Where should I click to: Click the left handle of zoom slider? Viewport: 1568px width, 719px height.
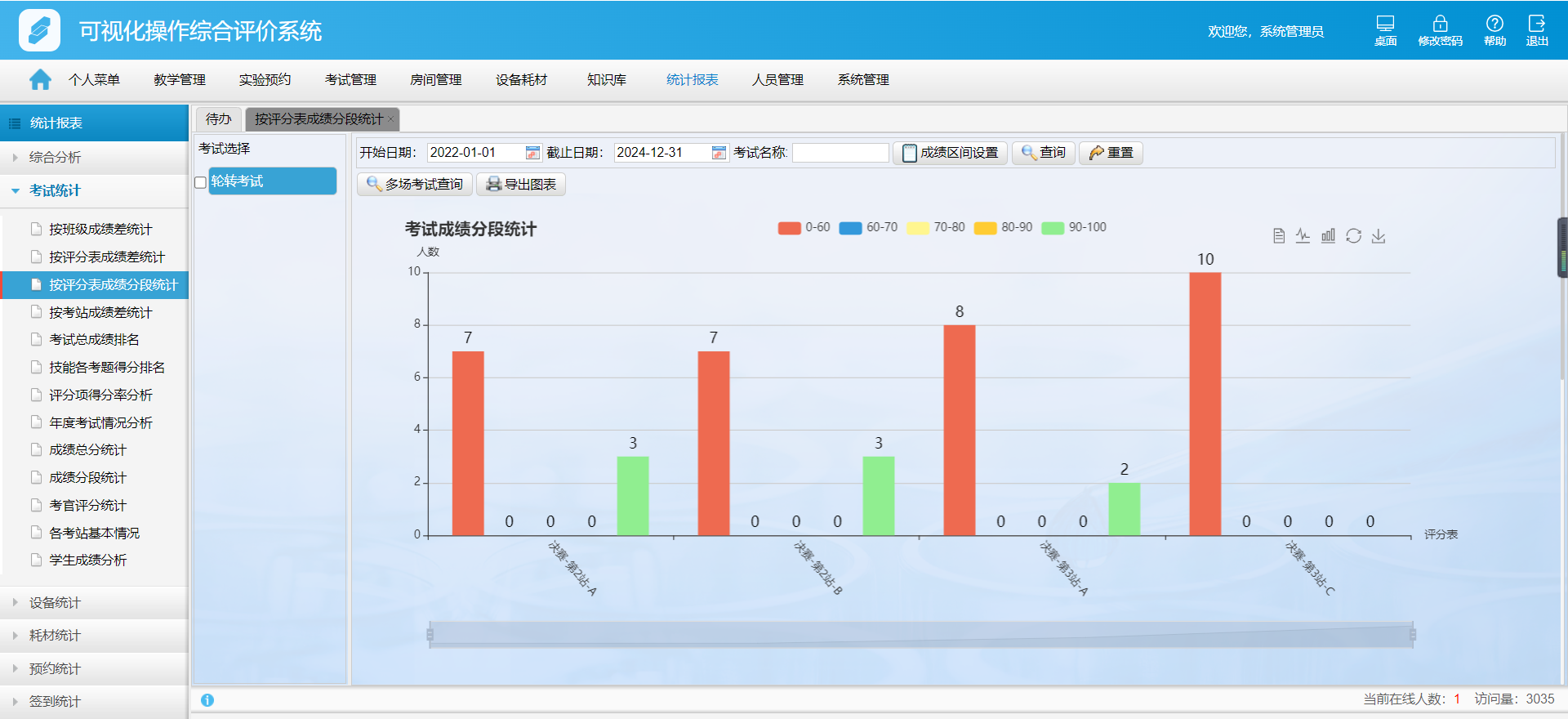pos(430,635)
